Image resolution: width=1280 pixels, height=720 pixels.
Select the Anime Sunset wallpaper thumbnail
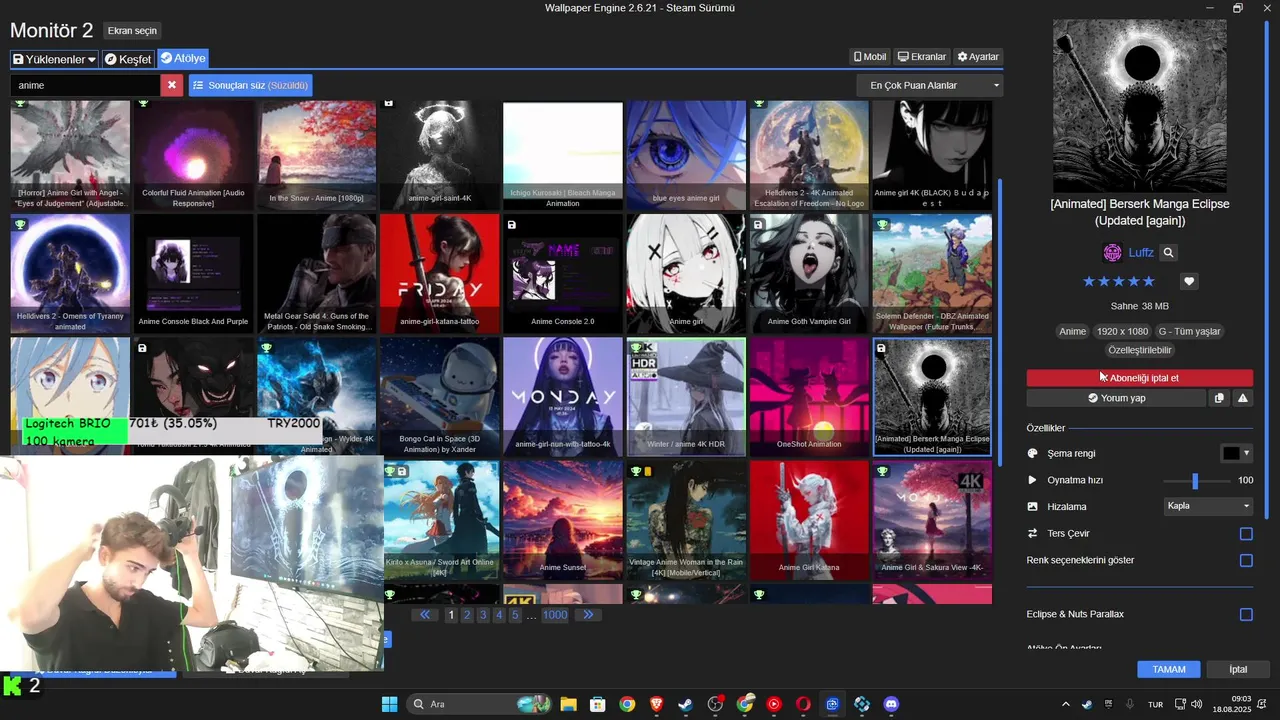click(563, 520)
